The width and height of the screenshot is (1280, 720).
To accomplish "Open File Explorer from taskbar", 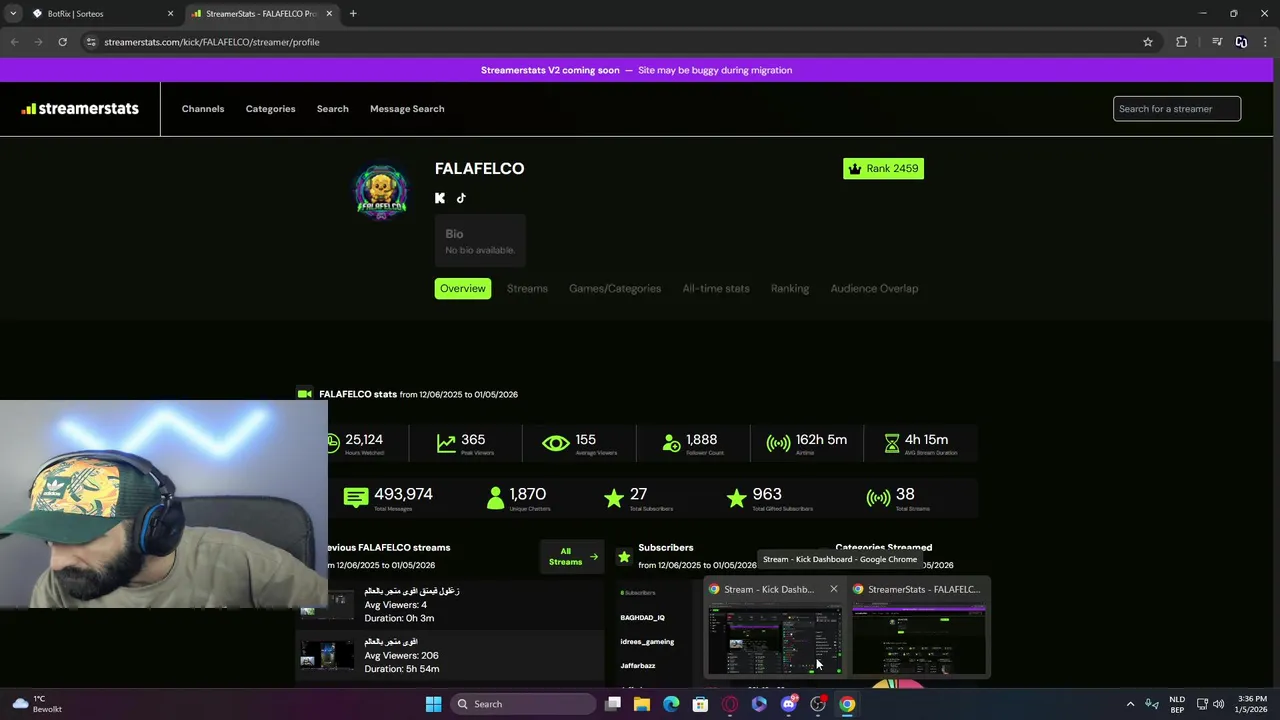I will click(642, 704).
